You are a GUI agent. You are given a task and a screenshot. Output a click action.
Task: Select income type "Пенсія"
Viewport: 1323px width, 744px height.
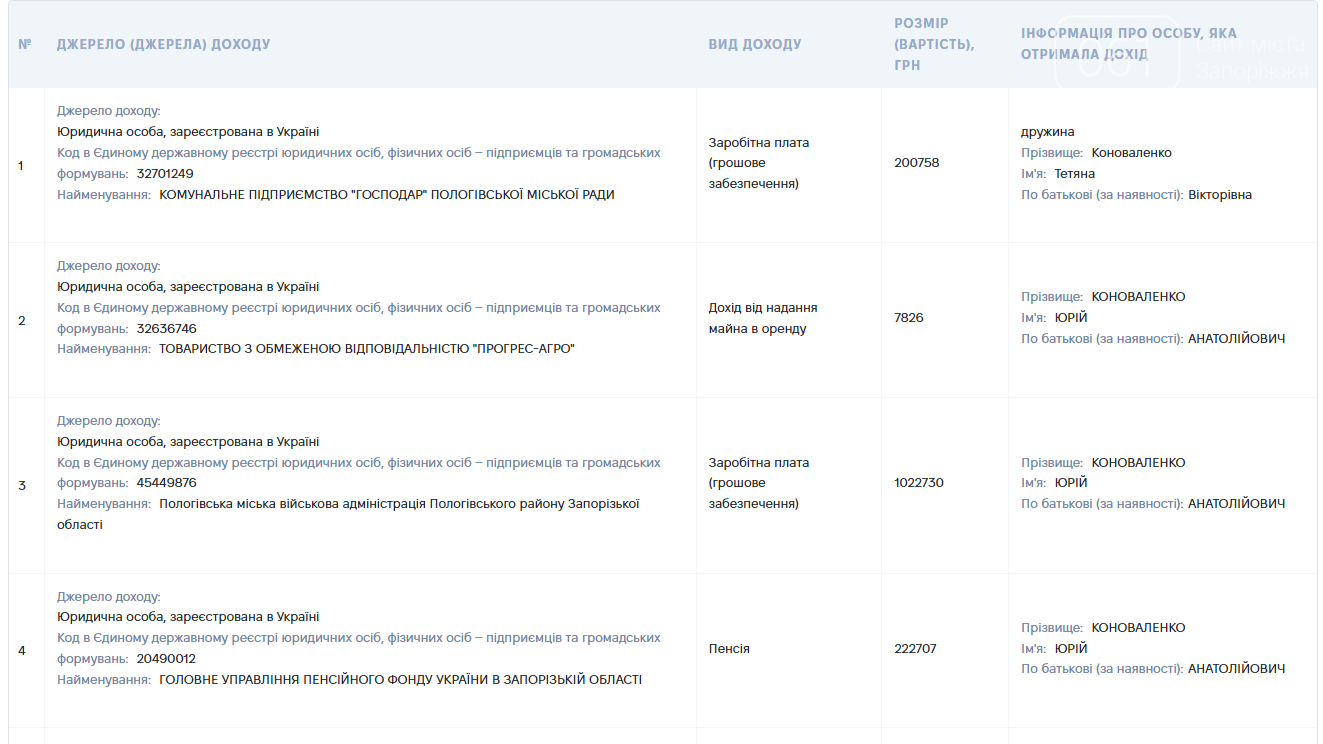pos(729,648)
